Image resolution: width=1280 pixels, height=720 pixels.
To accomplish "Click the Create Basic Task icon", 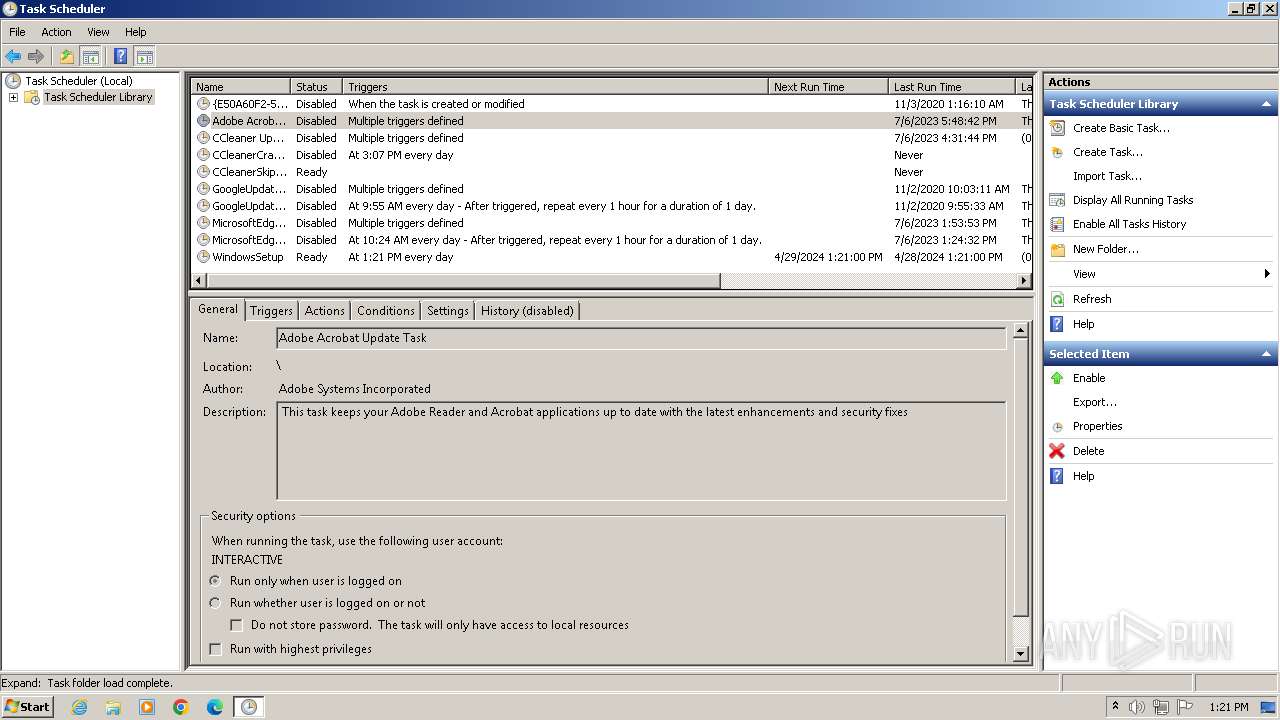I will [1057, 128].
